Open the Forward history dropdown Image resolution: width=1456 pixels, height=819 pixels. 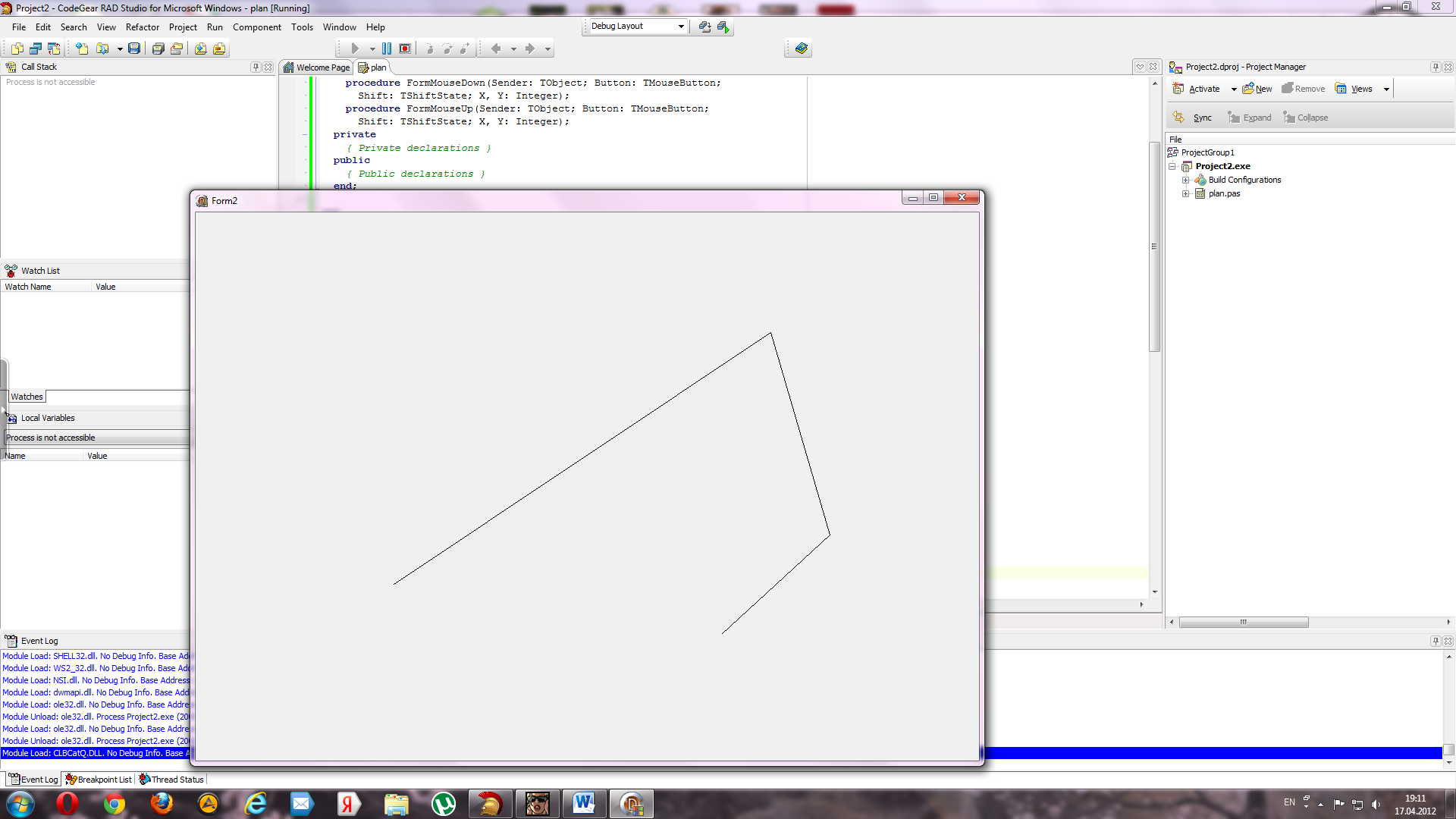(548, 49)
